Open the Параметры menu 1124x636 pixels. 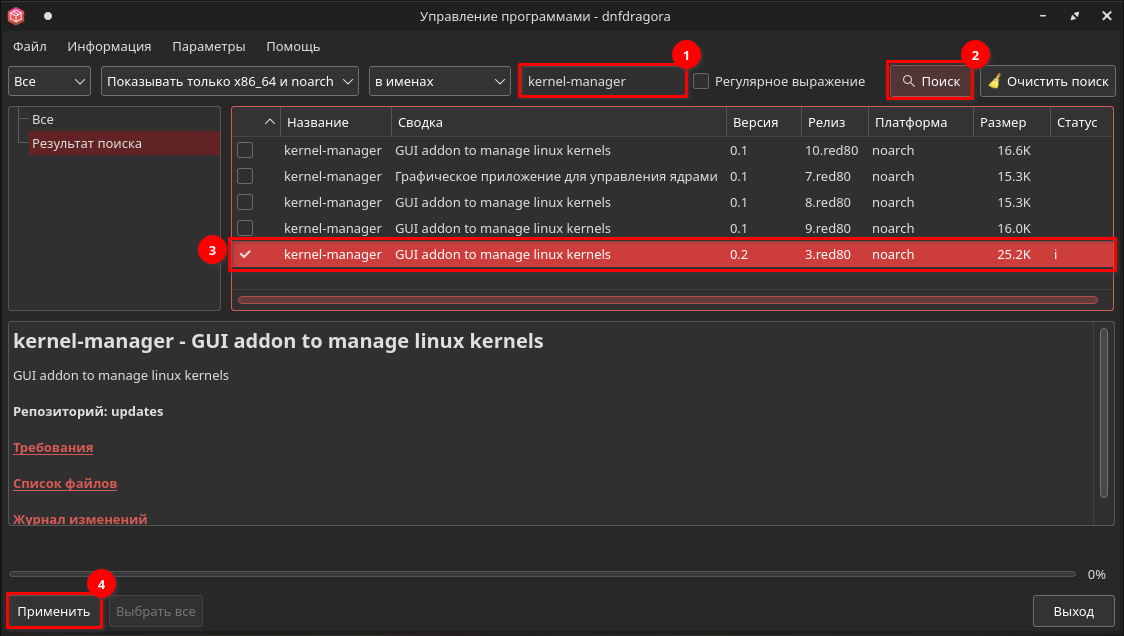[x=208, y=46]
